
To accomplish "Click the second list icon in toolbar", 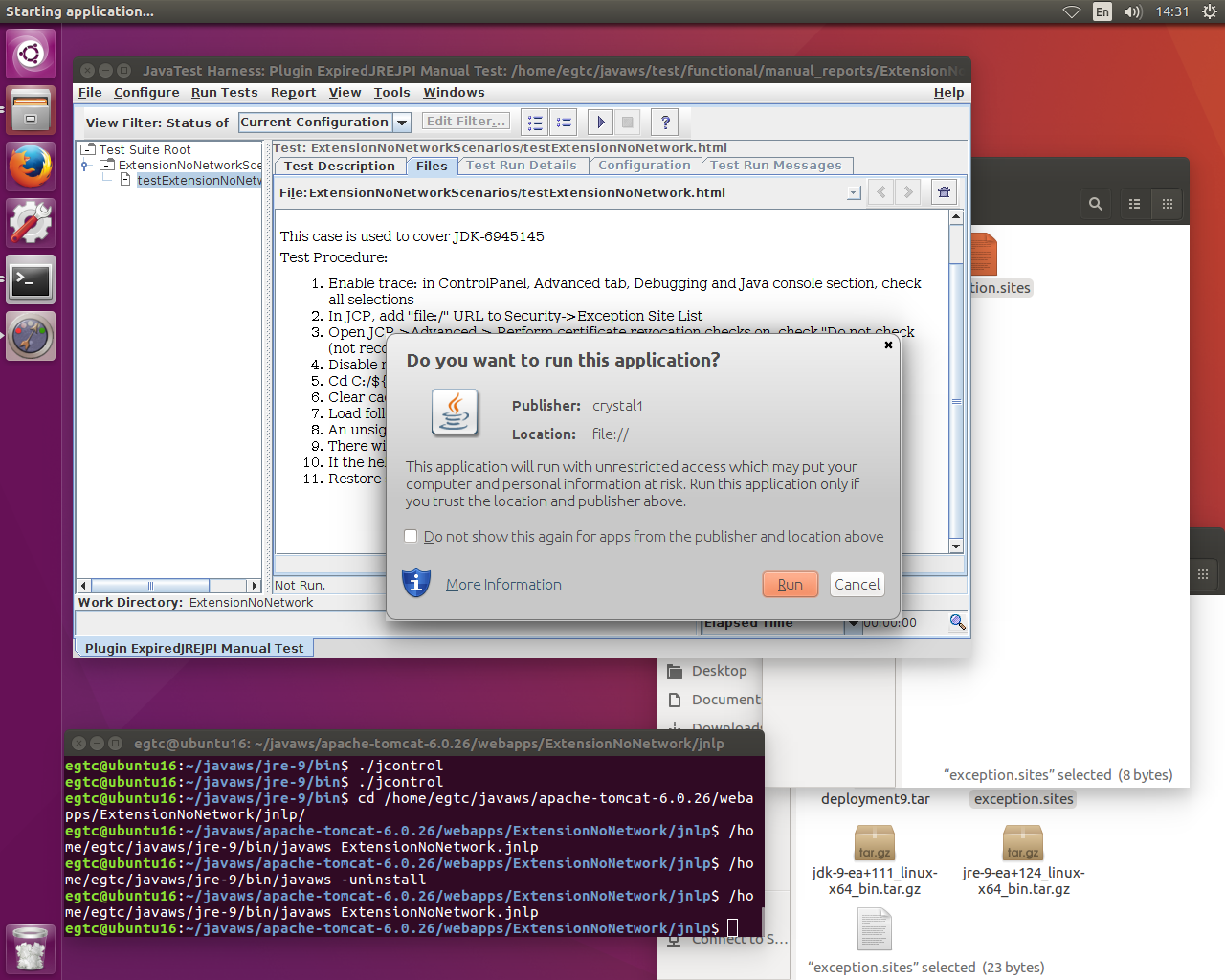I will [564, 122].
